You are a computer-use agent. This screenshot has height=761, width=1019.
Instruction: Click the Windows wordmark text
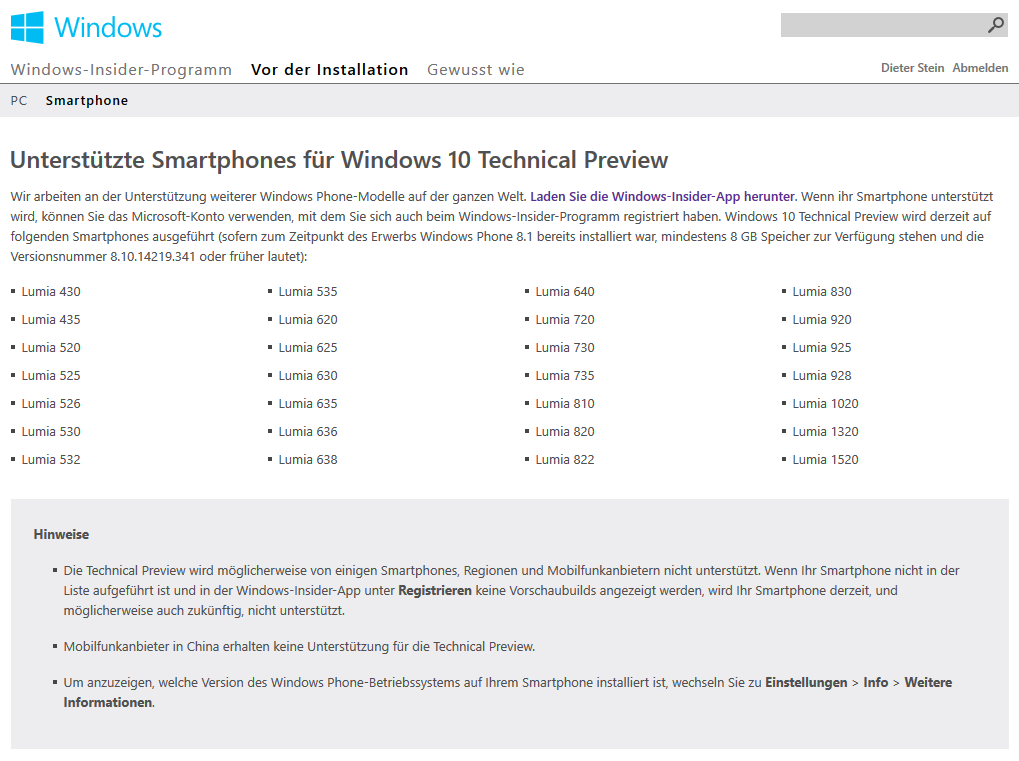point(108,27)
